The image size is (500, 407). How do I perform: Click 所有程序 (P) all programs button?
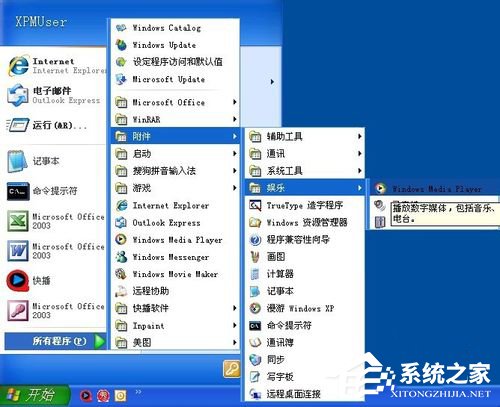(x=55, y=341)
